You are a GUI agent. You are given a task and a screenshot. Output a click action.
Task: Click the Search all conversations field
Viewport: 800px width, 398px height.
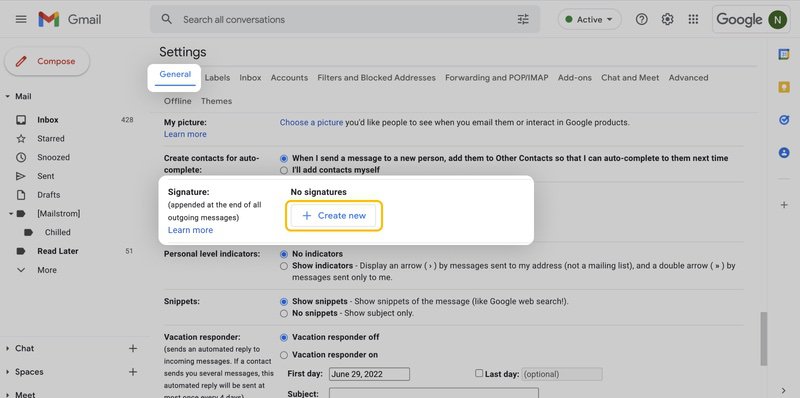click(x=344, y=19)
